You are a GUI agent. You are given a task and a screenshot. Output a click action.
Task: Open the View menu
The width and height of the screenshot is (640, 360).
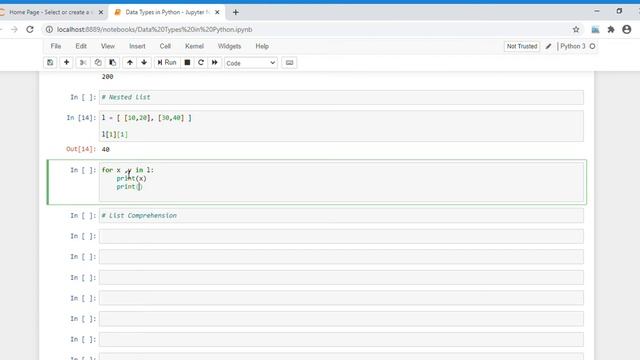(108, 46)
